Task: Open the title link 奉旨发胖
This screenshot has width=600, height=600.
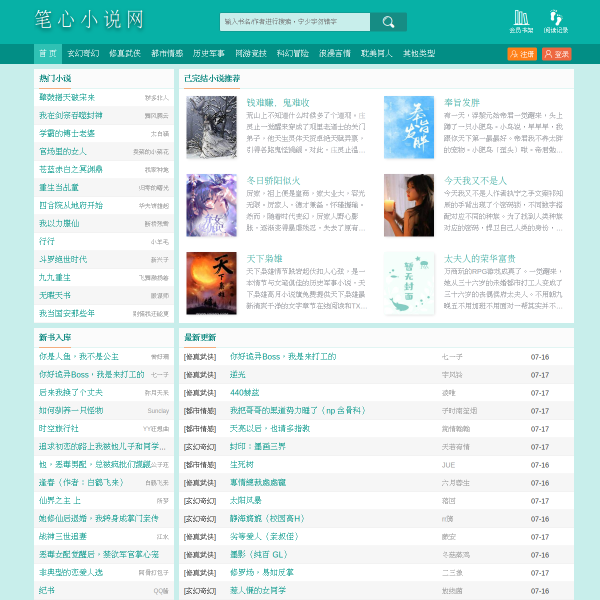Action: (x=461, y=103)
